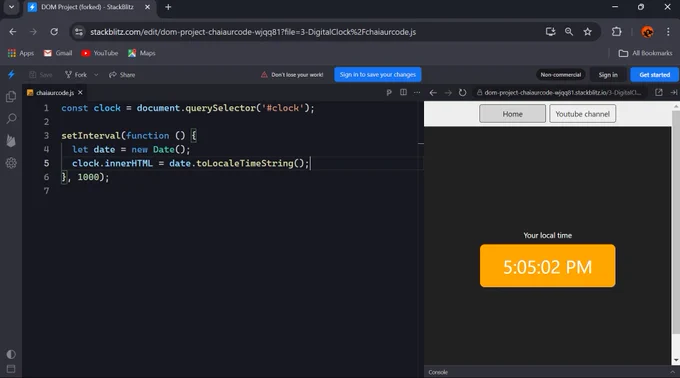Open the Settings gear sidebar icon

click(11, 163)
